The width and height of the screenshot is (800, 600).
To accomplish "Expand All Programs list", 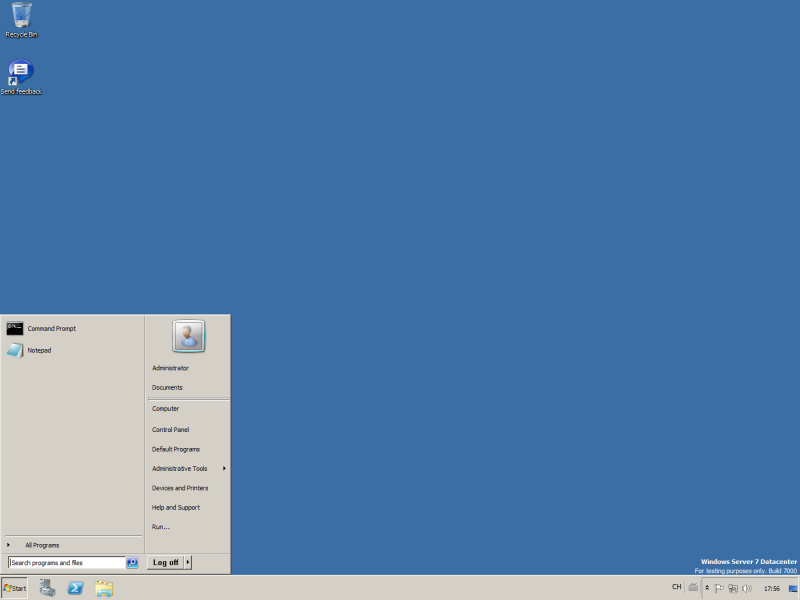I will click(73, 545).
